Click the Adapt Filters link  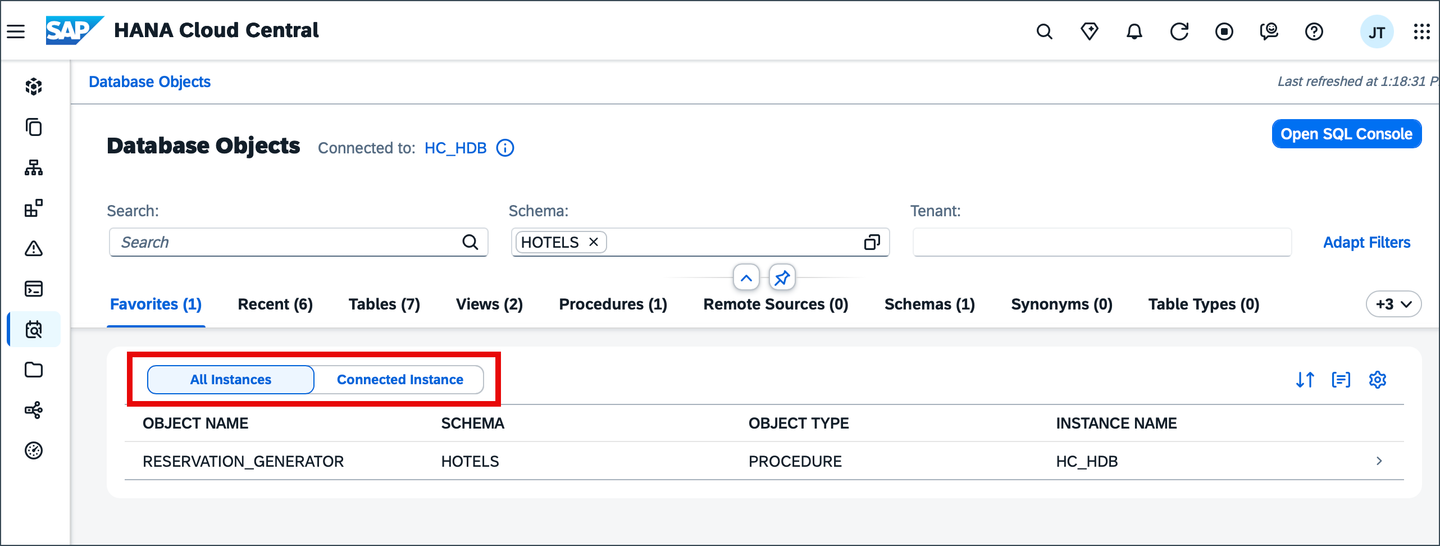[x=1367, y=242]
